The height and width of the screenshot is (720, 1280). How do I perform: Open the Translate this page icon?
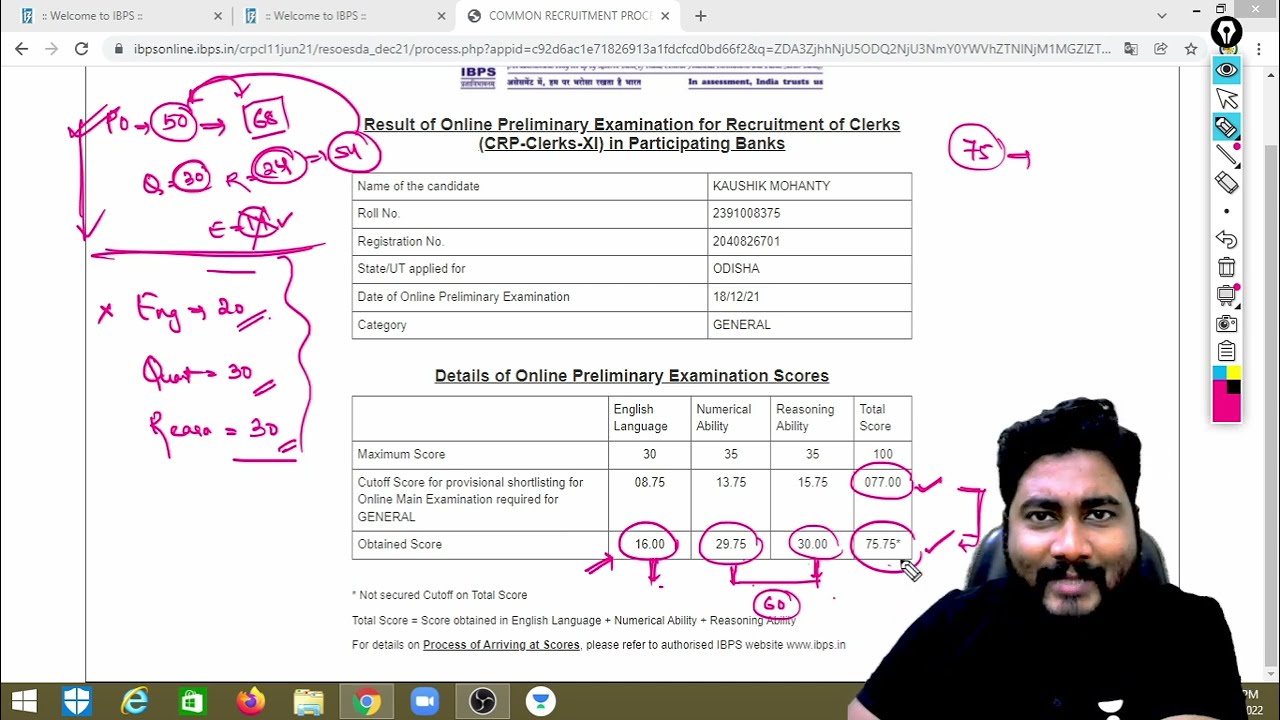click(x=1131, y=48)
